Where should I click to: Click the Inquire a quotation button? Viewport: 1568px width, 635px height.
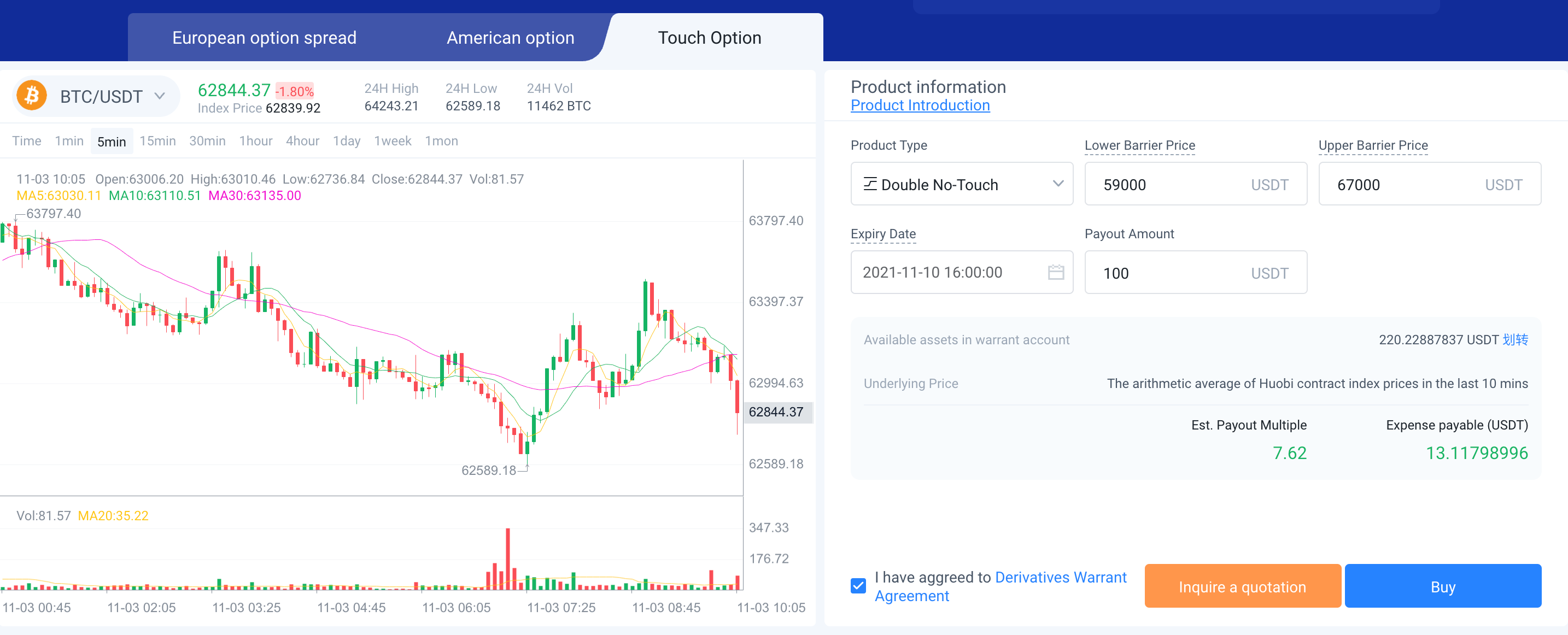pyautogui.click(x=1242, y=586)
